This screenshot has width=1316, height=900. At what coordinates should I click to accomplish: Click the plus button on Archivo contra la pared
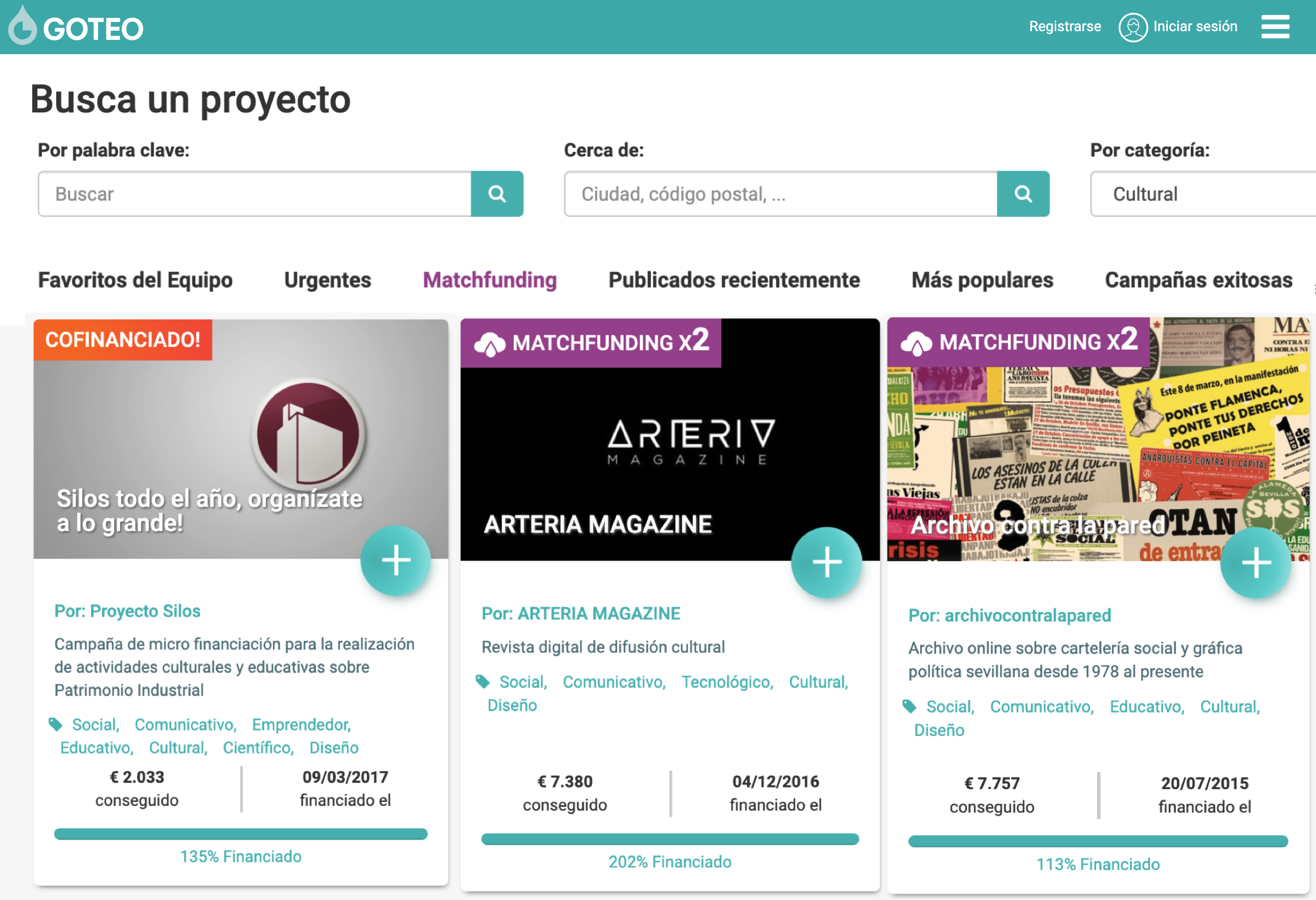pos(1256,563)
